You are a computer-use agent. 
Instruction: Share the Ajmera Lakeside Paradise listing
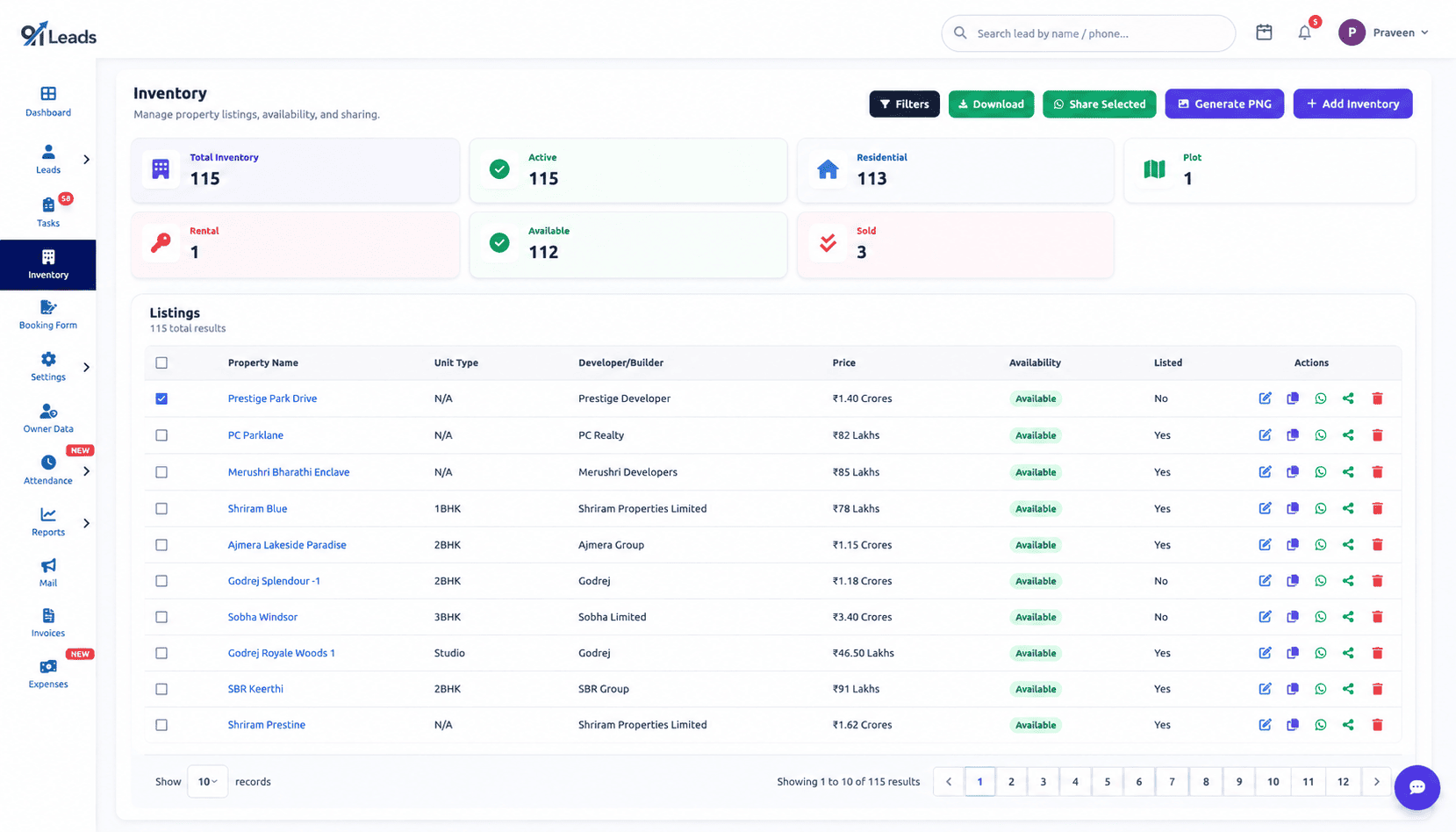(1348, 545)
